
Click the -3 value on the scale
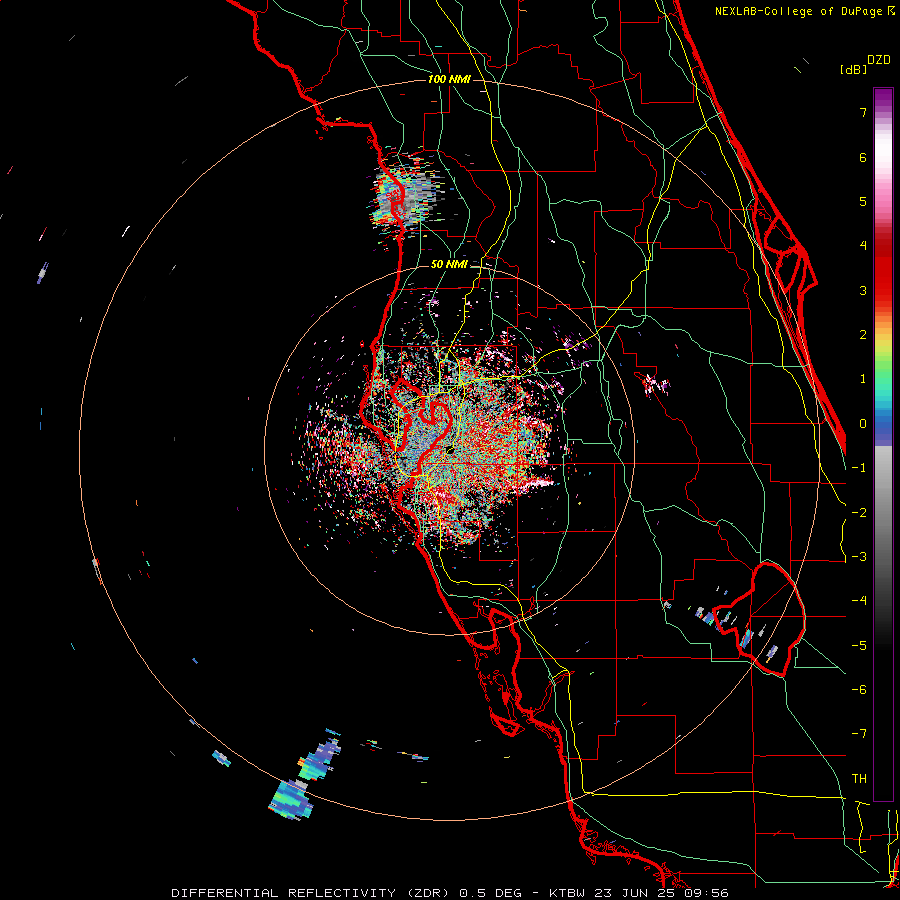click(859, 557)
